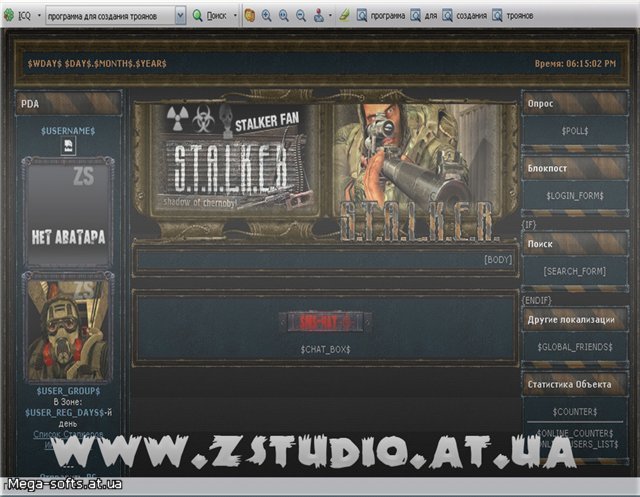Click the $CHAT_BOX$ placeholder

(x=325, y=349)
